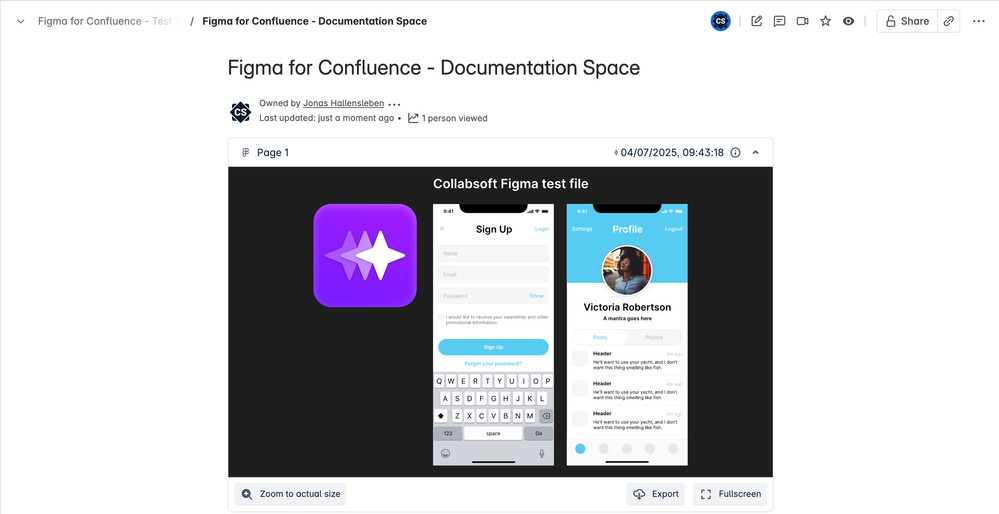The image size is (999, 514).
Task: Click the Figma logo icon beside Page 1
Action: (245, 153)
